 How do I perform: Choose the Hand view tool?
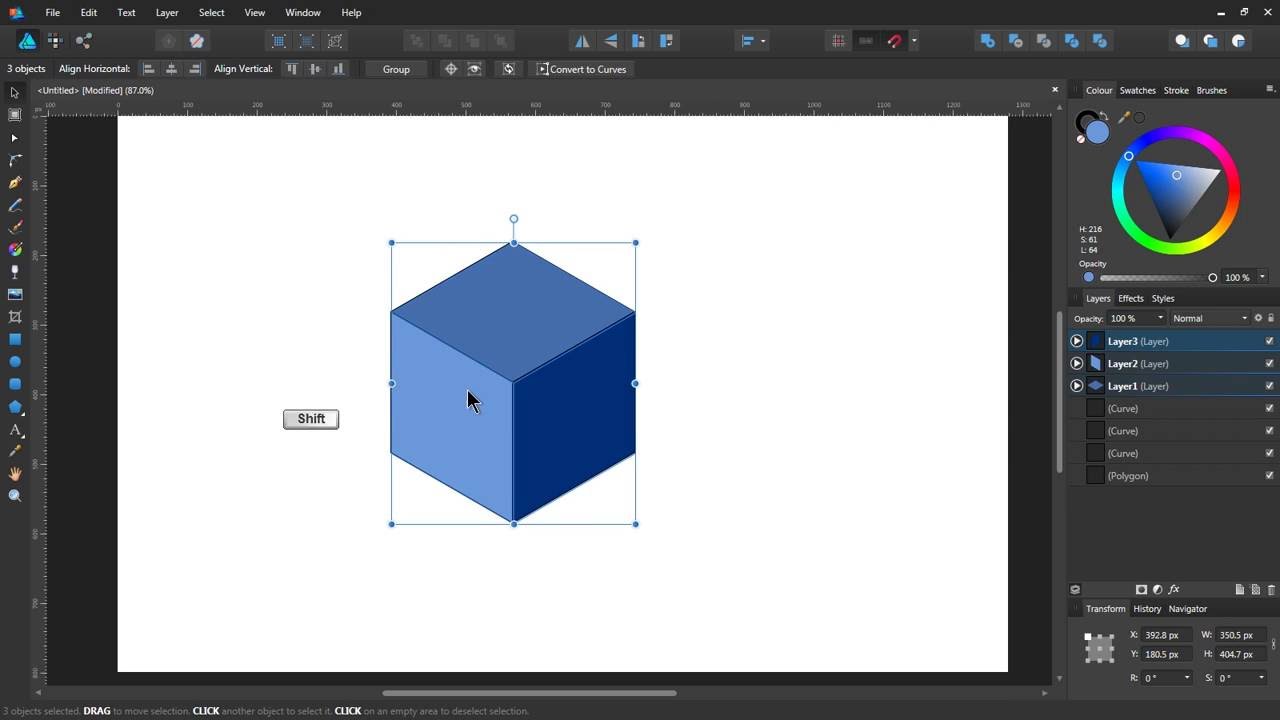[15, 474]
